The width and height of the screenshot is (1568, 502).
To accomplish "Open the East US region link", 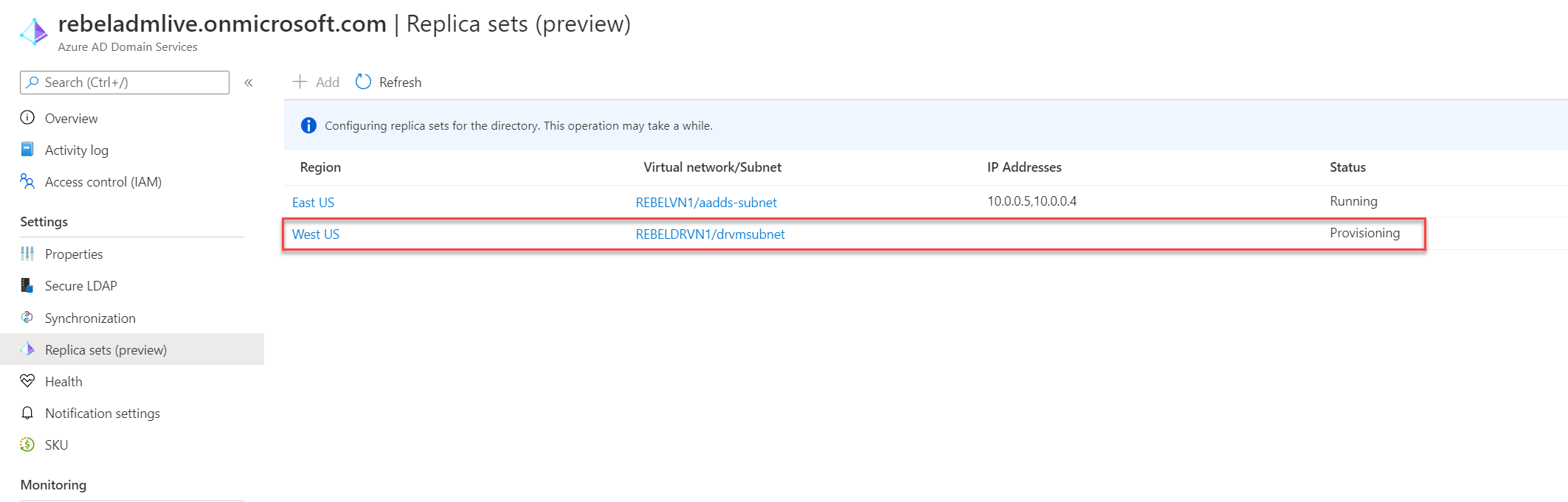I will tap(313, 203).
